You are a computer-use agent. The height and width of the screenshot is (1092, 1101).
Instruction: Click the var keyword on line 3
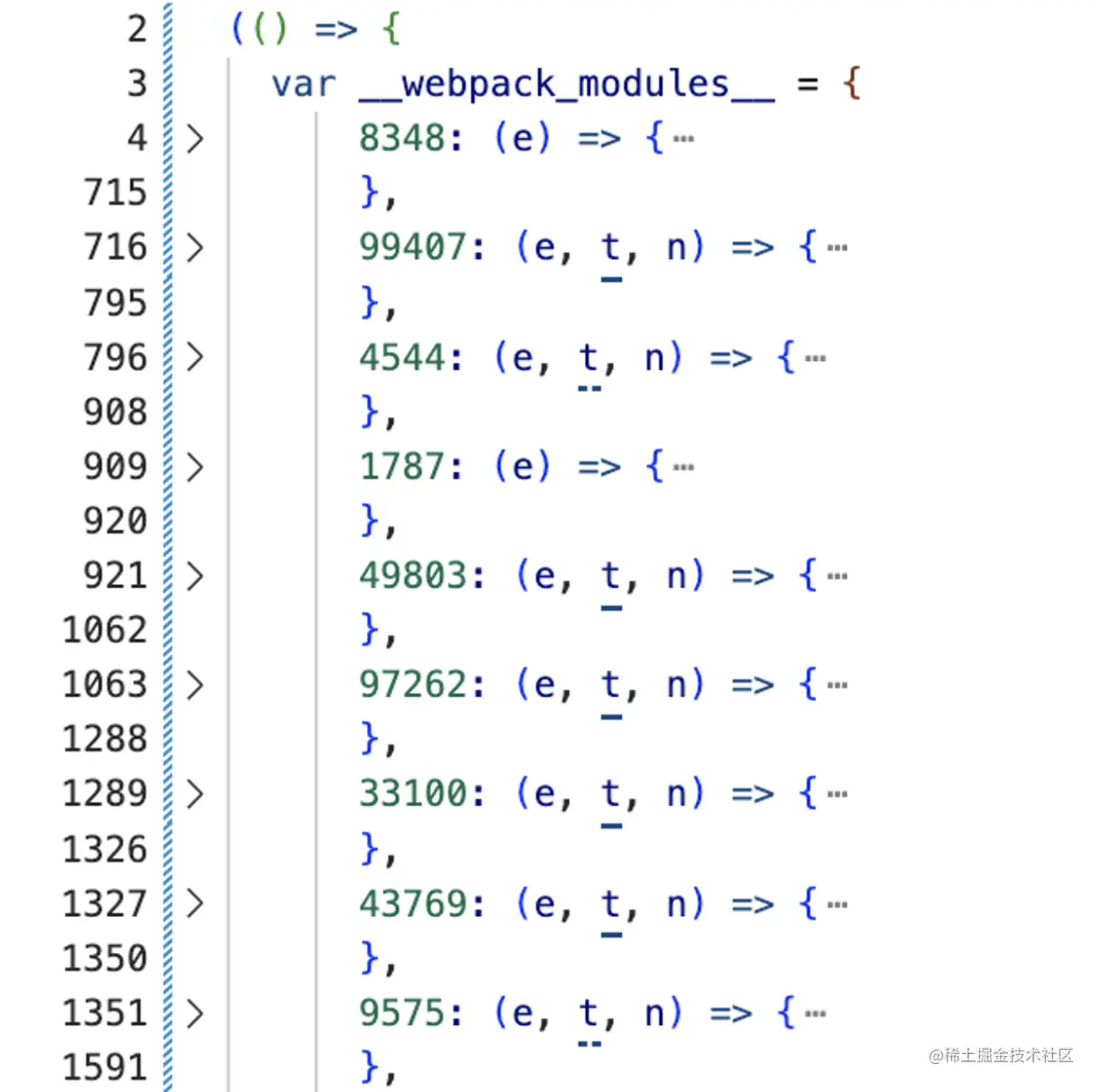pos(304,86)
